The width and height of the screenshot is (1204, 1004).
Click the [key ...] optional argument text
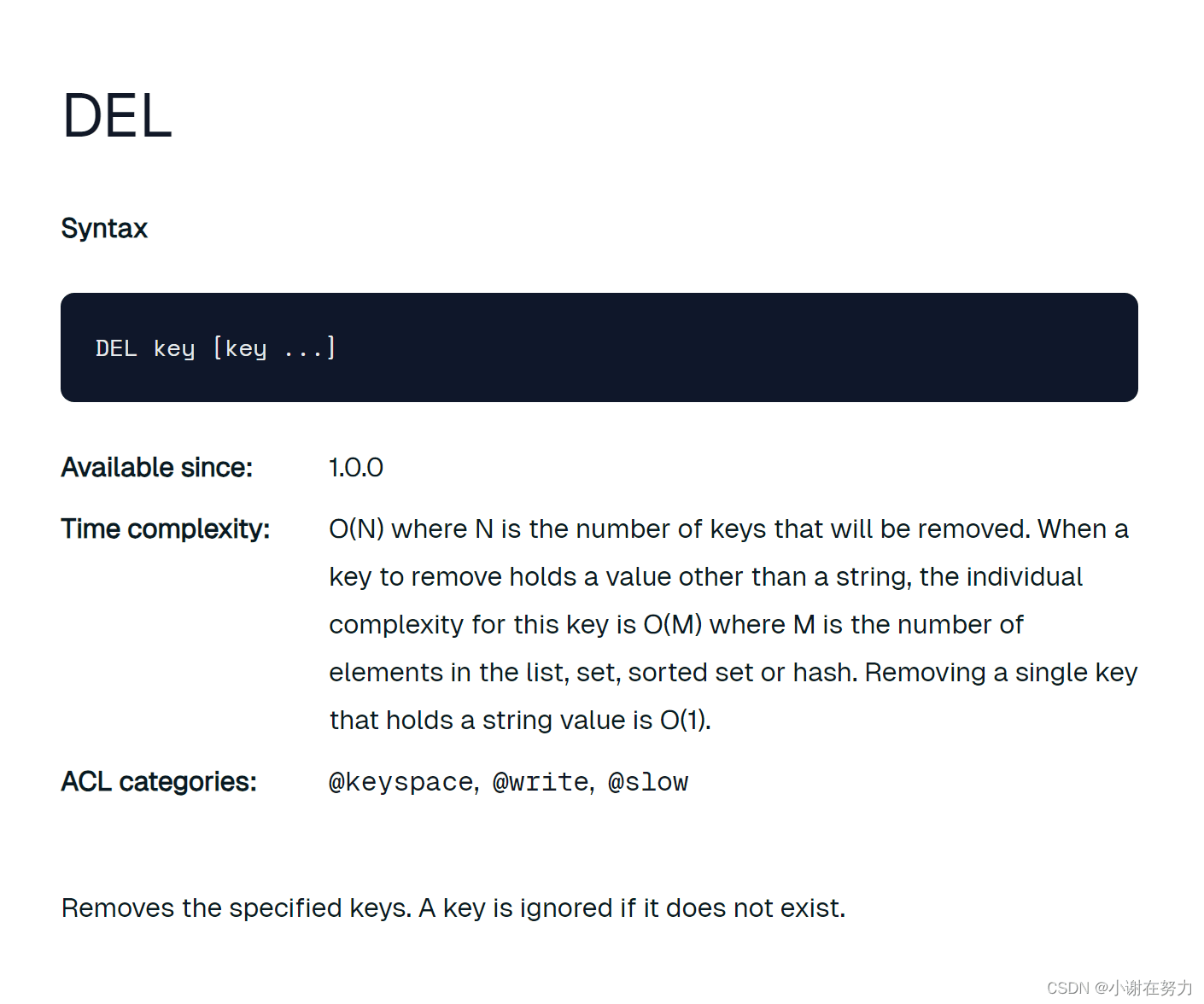pos(274,348)
